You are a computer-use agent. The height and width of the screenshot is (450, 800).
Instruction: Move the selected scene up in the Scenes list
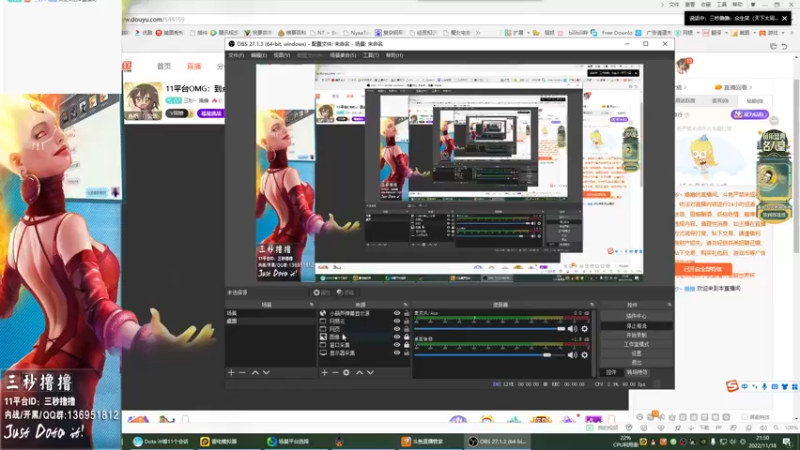click(x=255, y=372)
